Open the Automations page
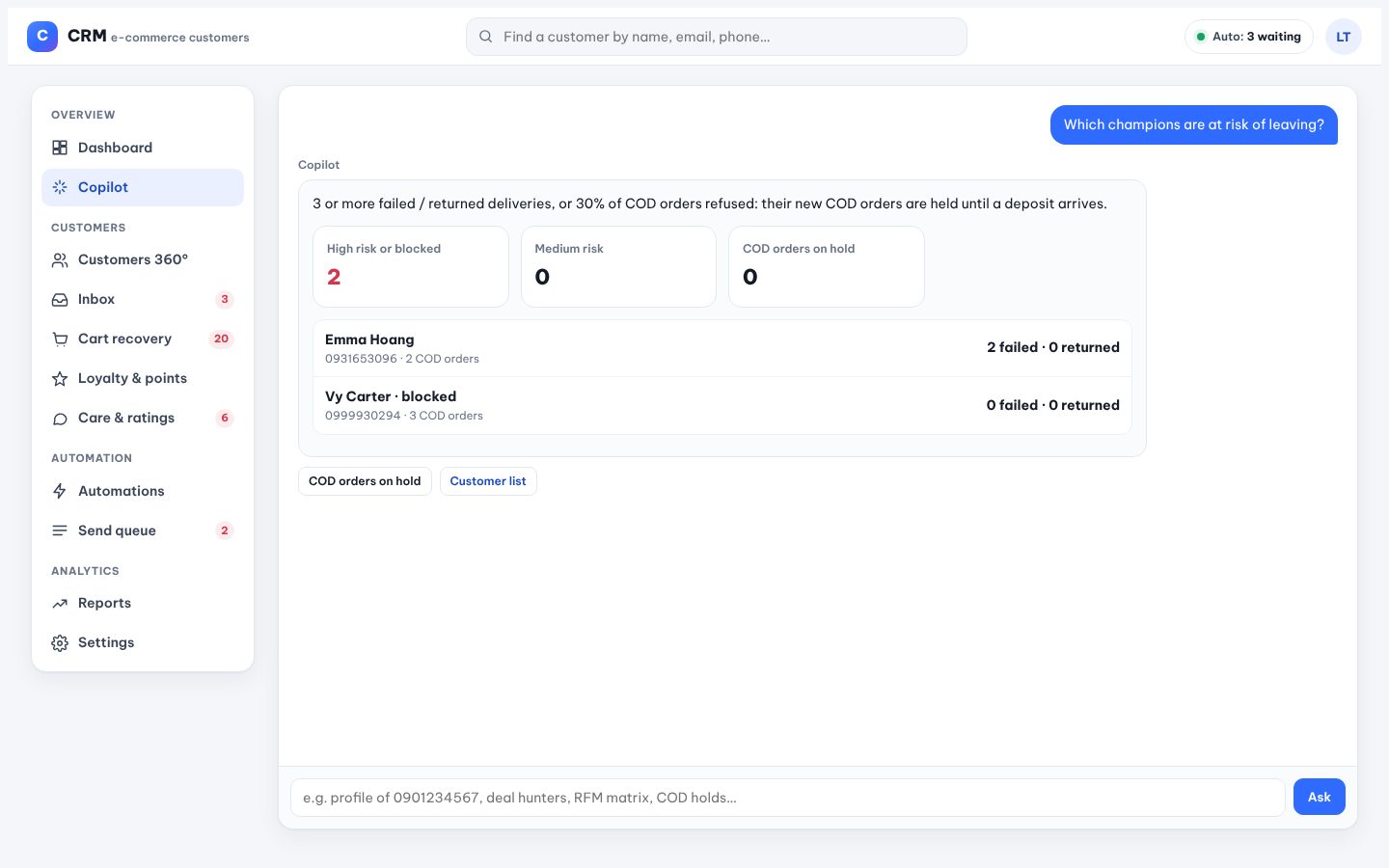 point(143,491)
